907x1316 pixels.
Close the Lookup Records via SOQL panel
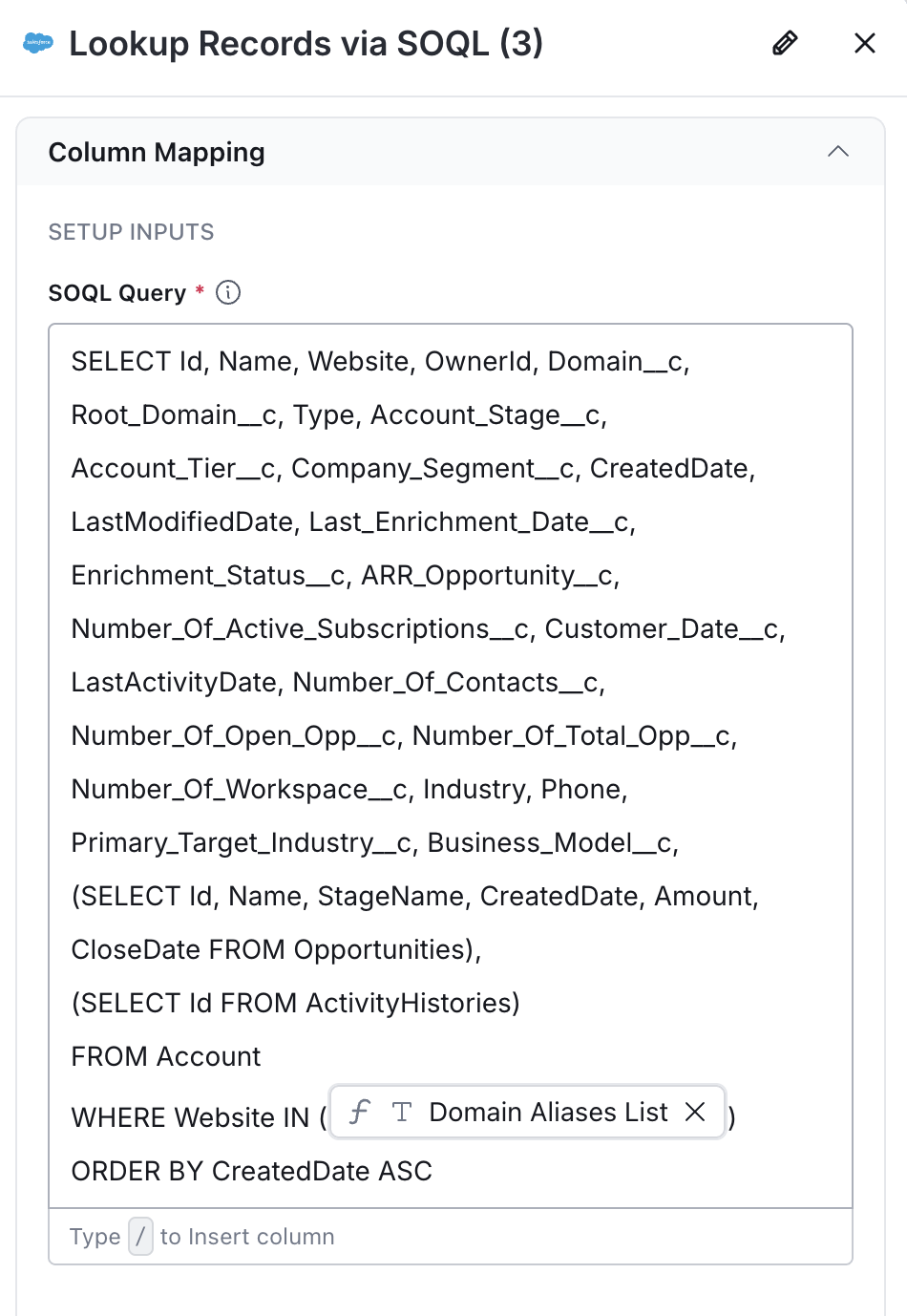click(x=865, y=43)
